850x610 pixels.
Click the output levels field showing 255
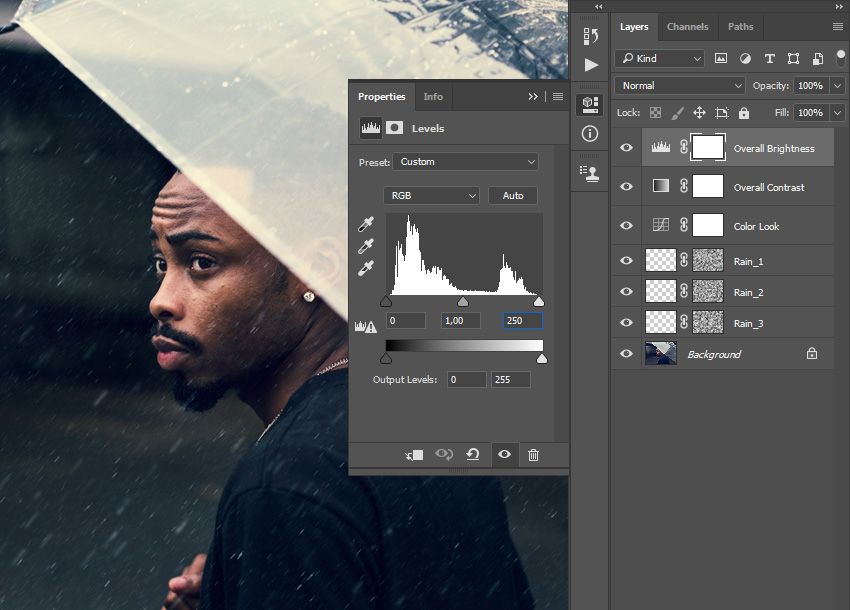511,380
